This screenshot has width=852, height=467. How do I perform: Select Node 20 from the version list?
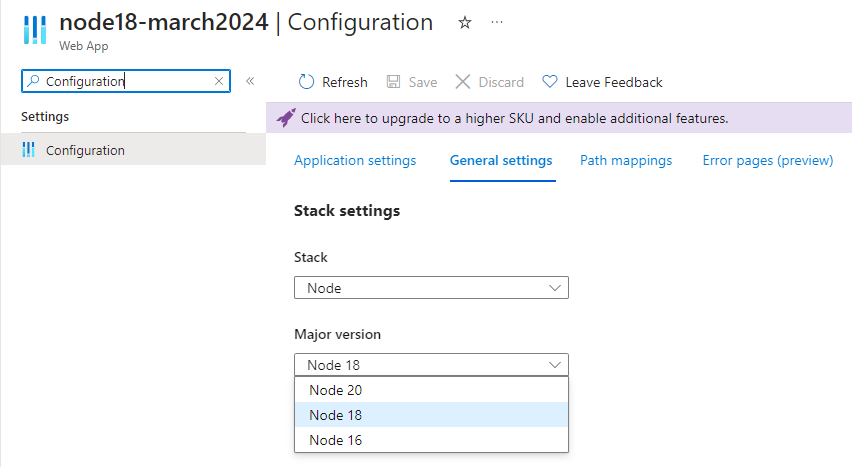click(x=431, y=390)
